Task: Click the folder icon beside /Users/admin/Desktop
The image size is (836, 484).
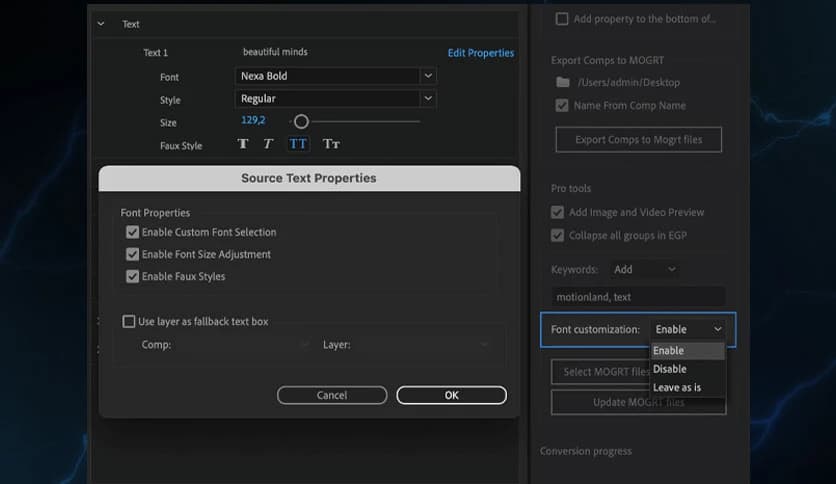Action: point(562,82)
